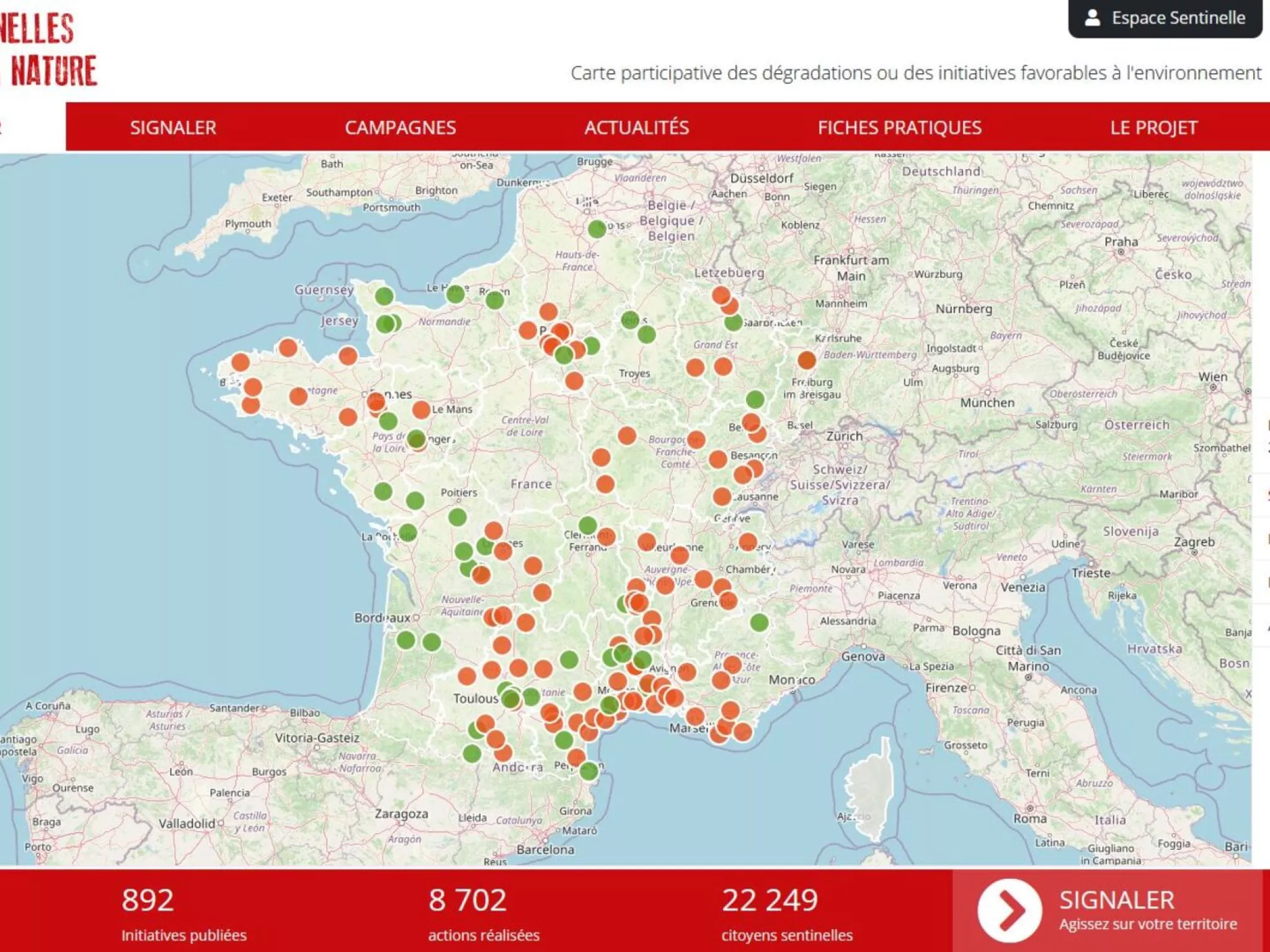
Task: Go to the CAMPAGNES menu
Action: [401, 127]
